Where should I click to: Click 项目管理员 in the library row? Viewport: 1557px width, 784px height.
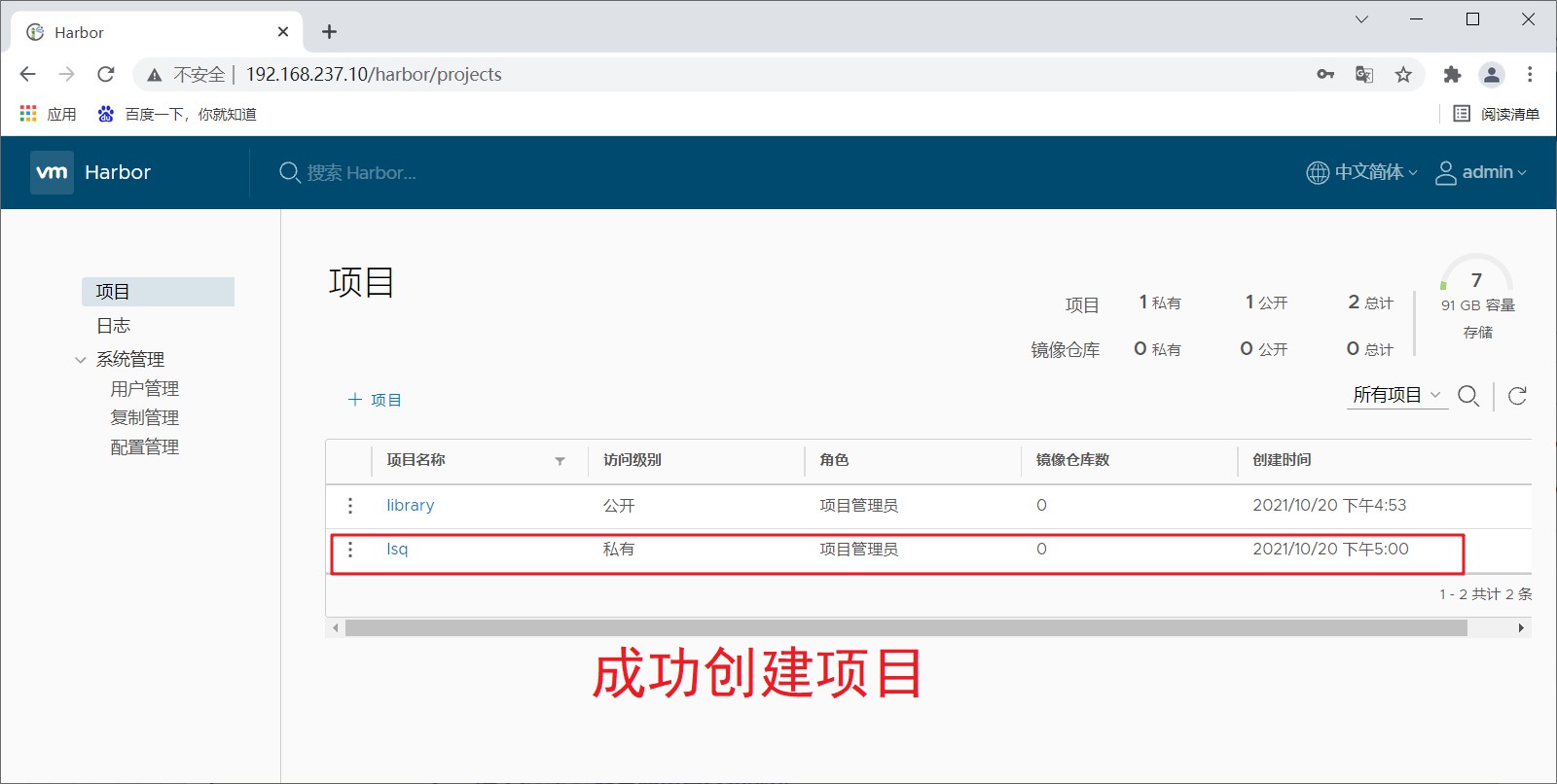(x=859, y=506)
